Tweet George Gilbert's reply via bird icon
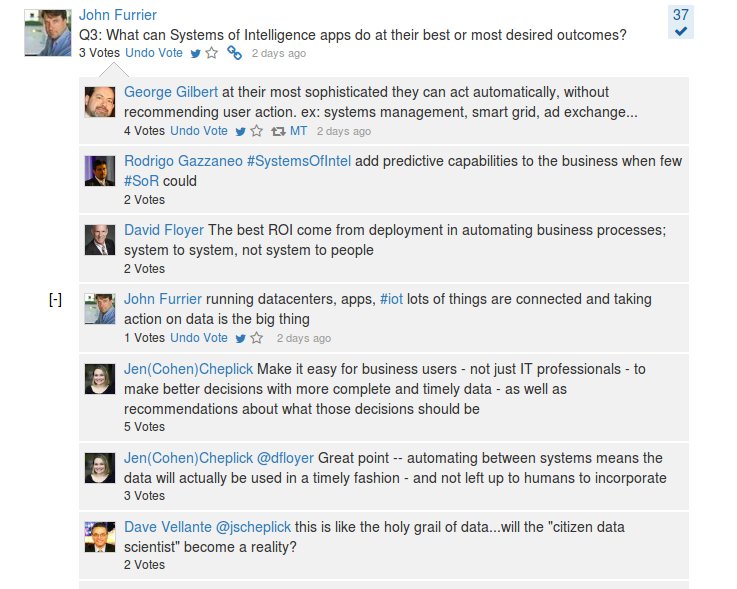This screenshot has height=589, width=737. coord(240,131)
